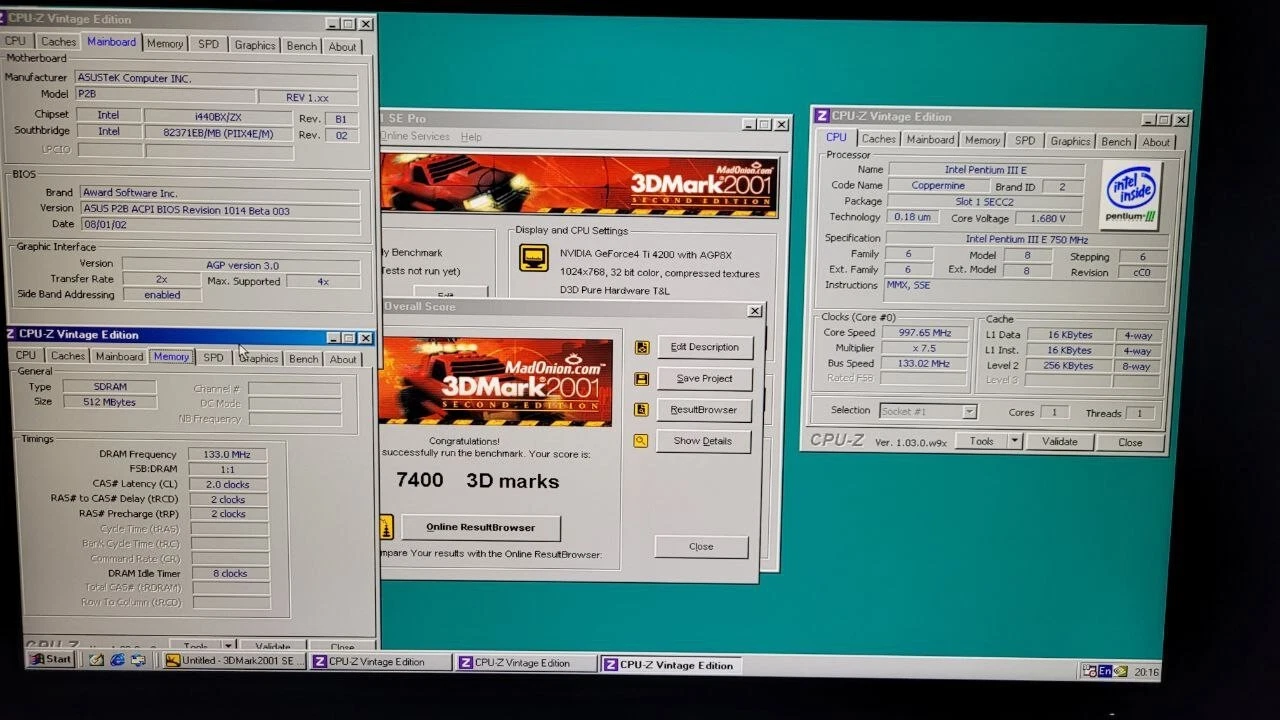
Task: Click the 133.02 MHz bus speed value
Action: (924, 364)
